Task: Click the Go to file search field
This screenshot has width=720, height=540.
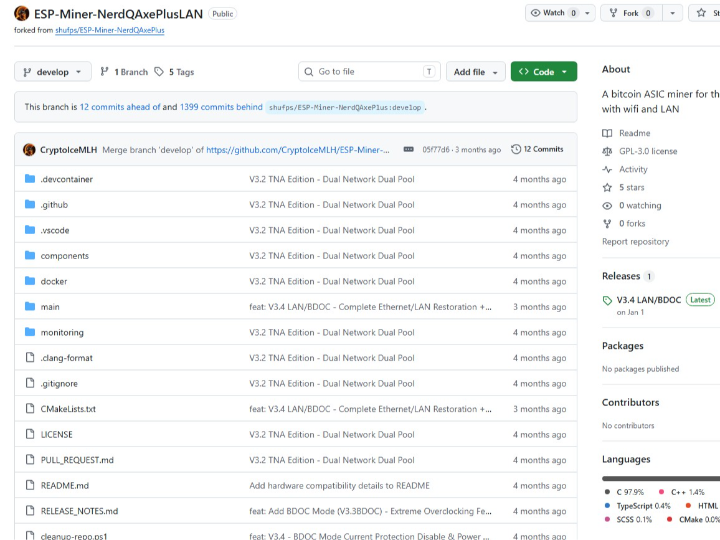Action: pyautogui.click(x=370, y=72)
